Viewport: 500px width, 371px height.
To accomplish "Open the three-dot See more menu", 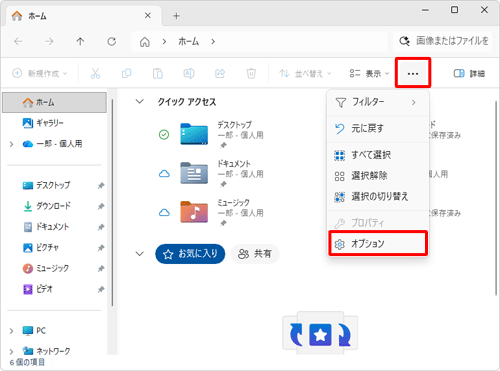I will pos(413,73).
